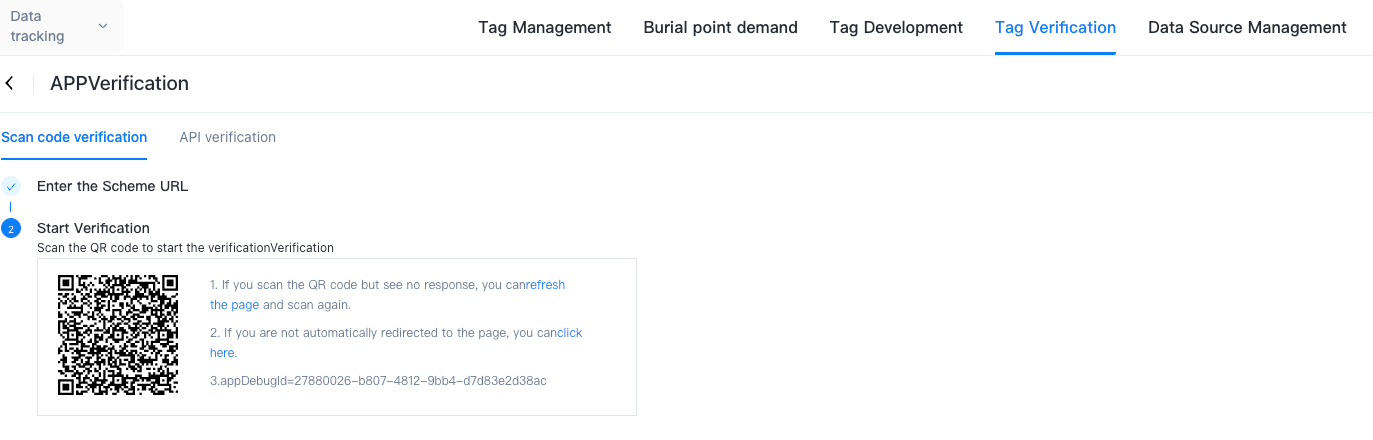Click the APPVerification page title

pos(119,84)
